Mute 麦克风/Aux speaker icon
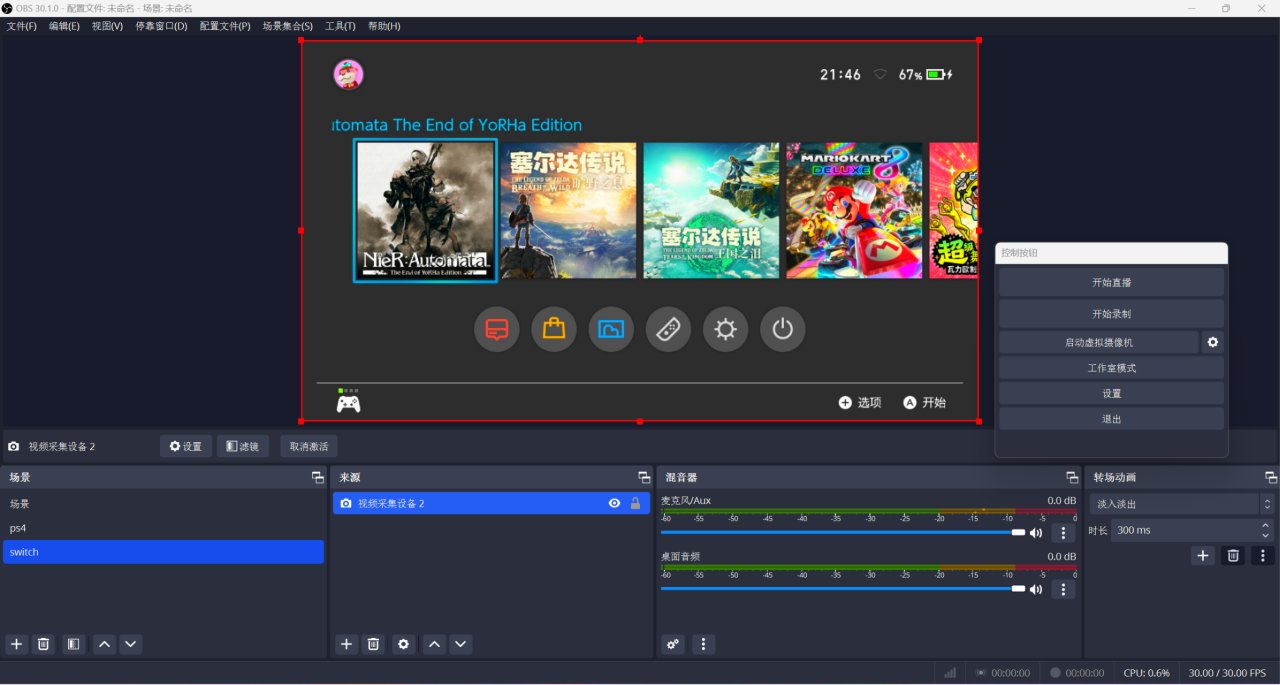This screenshot has width=1280, height=685. click(1036, 533)
